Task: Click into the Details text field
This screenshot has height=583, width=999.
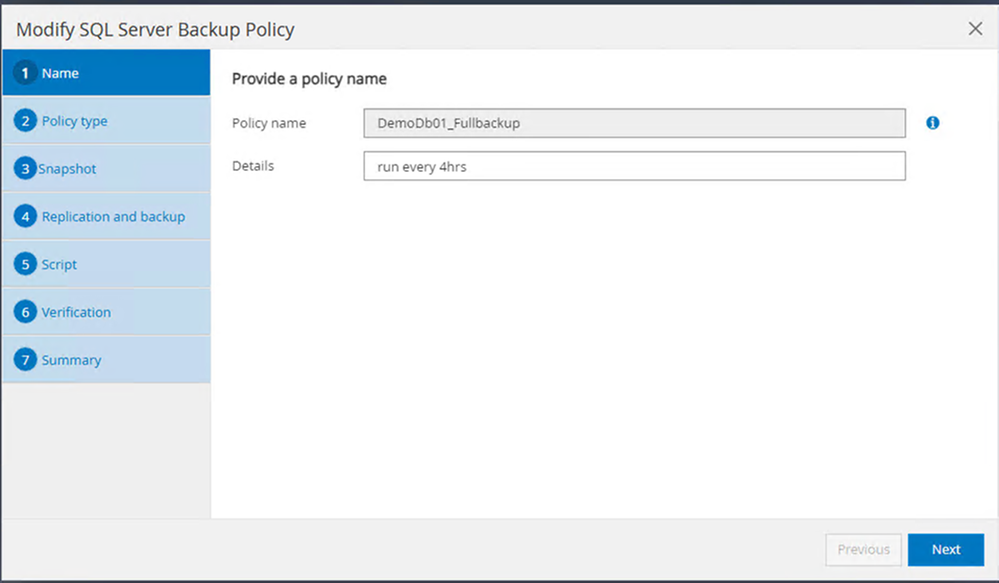Action: tap(634, 166)
